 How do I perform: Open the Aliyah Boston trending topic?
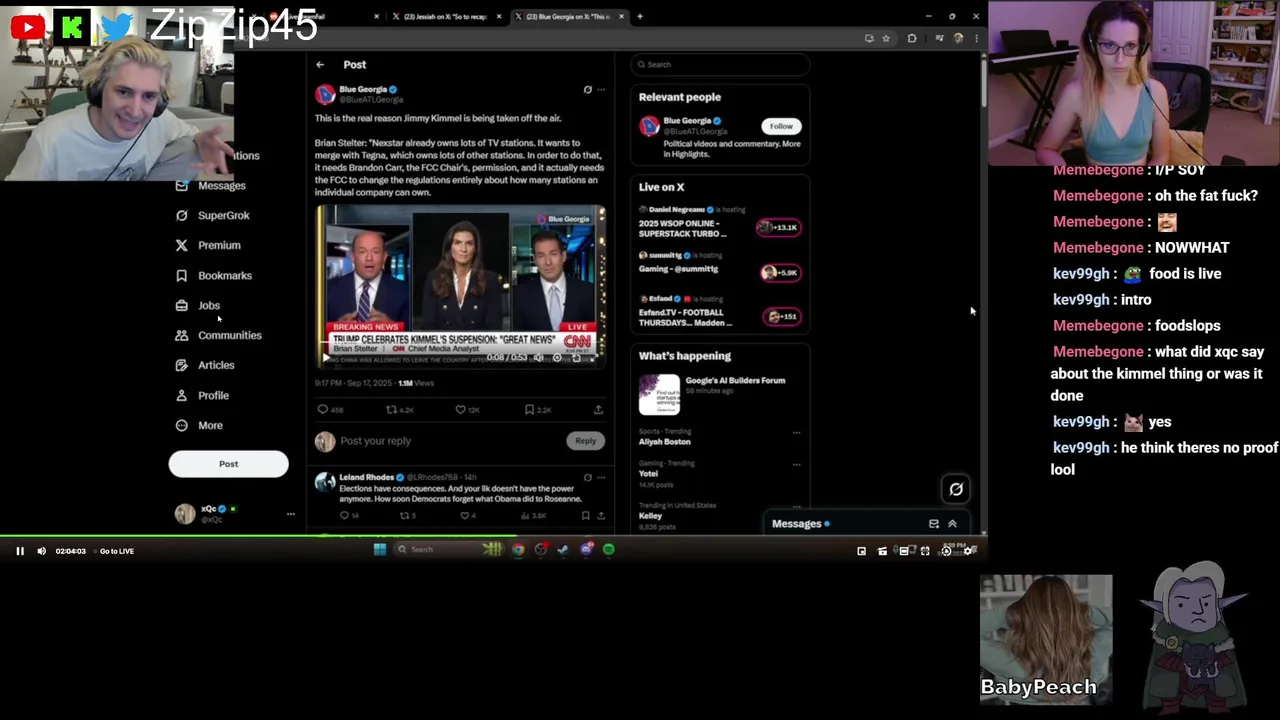click(665, 442)
